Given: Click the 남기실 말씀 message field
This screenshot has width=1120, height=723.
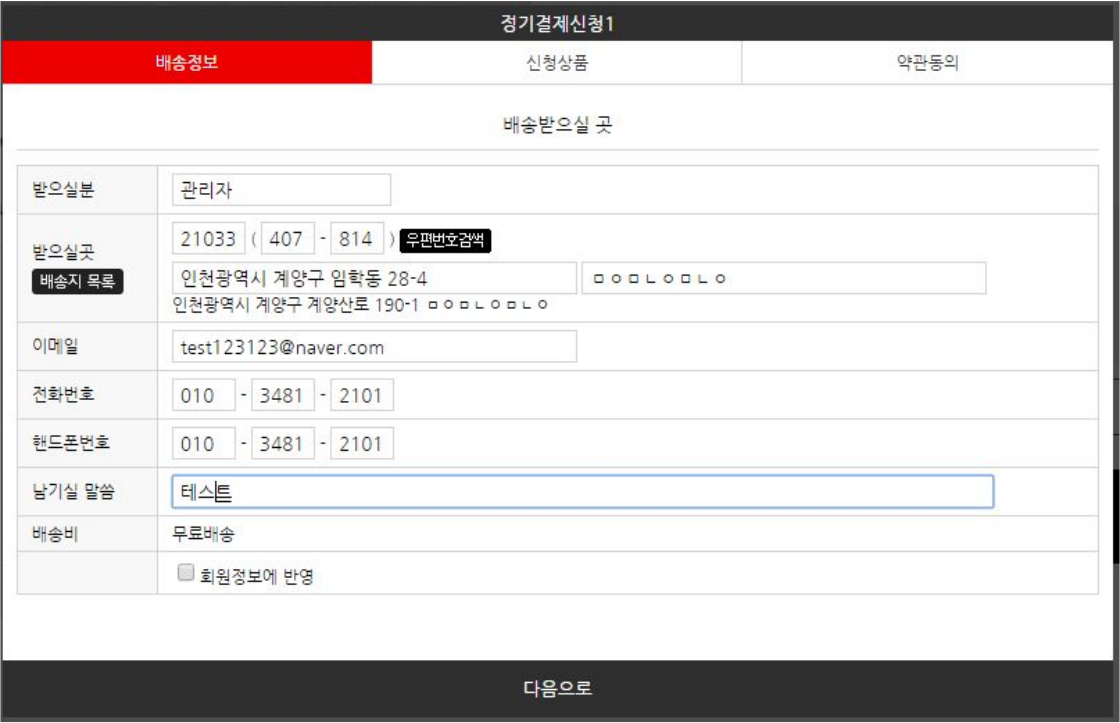Looking at the screenshot, I should (582, 491).
